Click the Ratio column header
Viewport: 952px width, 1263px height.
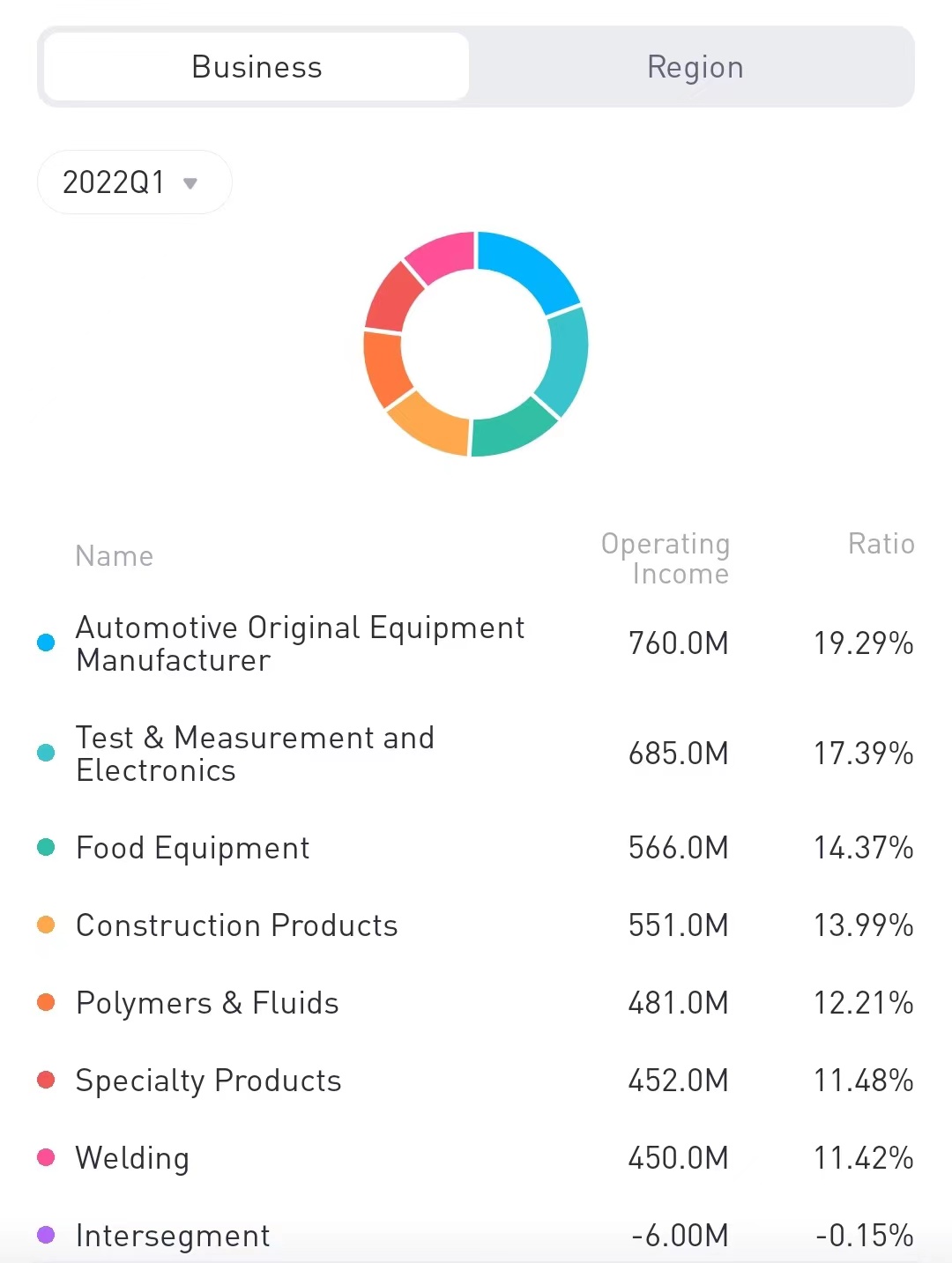click(x=881, y=544)
